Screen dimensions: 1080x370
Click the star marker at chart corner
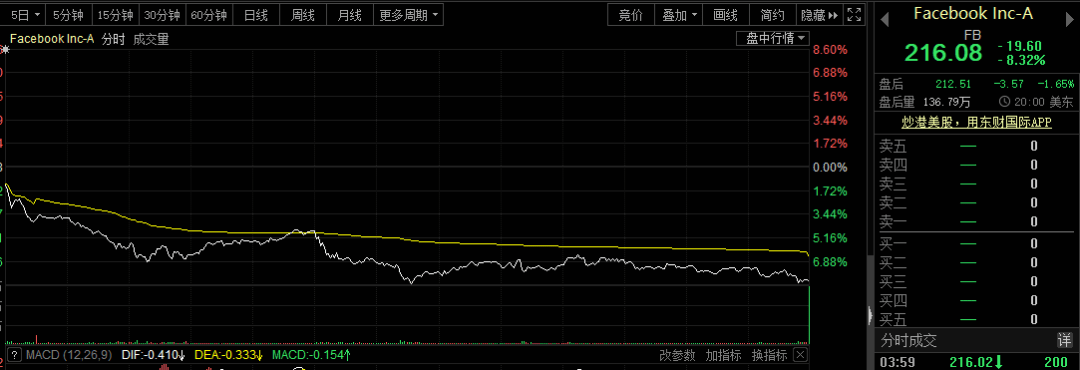(6, 50)
